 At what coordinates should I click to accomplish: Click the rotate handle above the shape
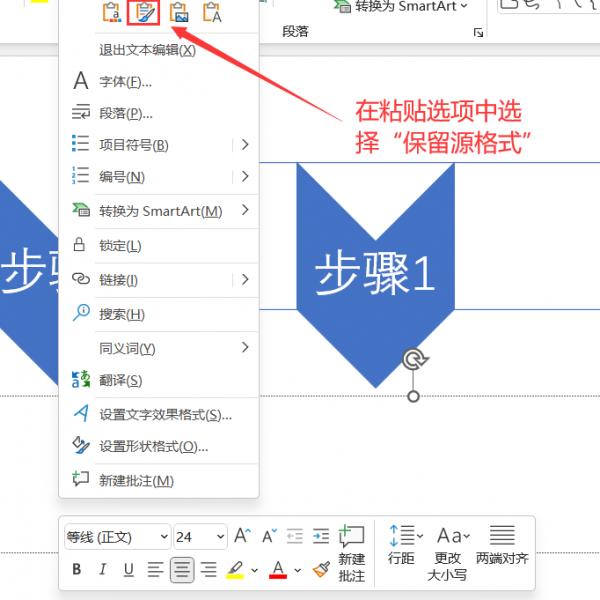(x=415, y=360)
